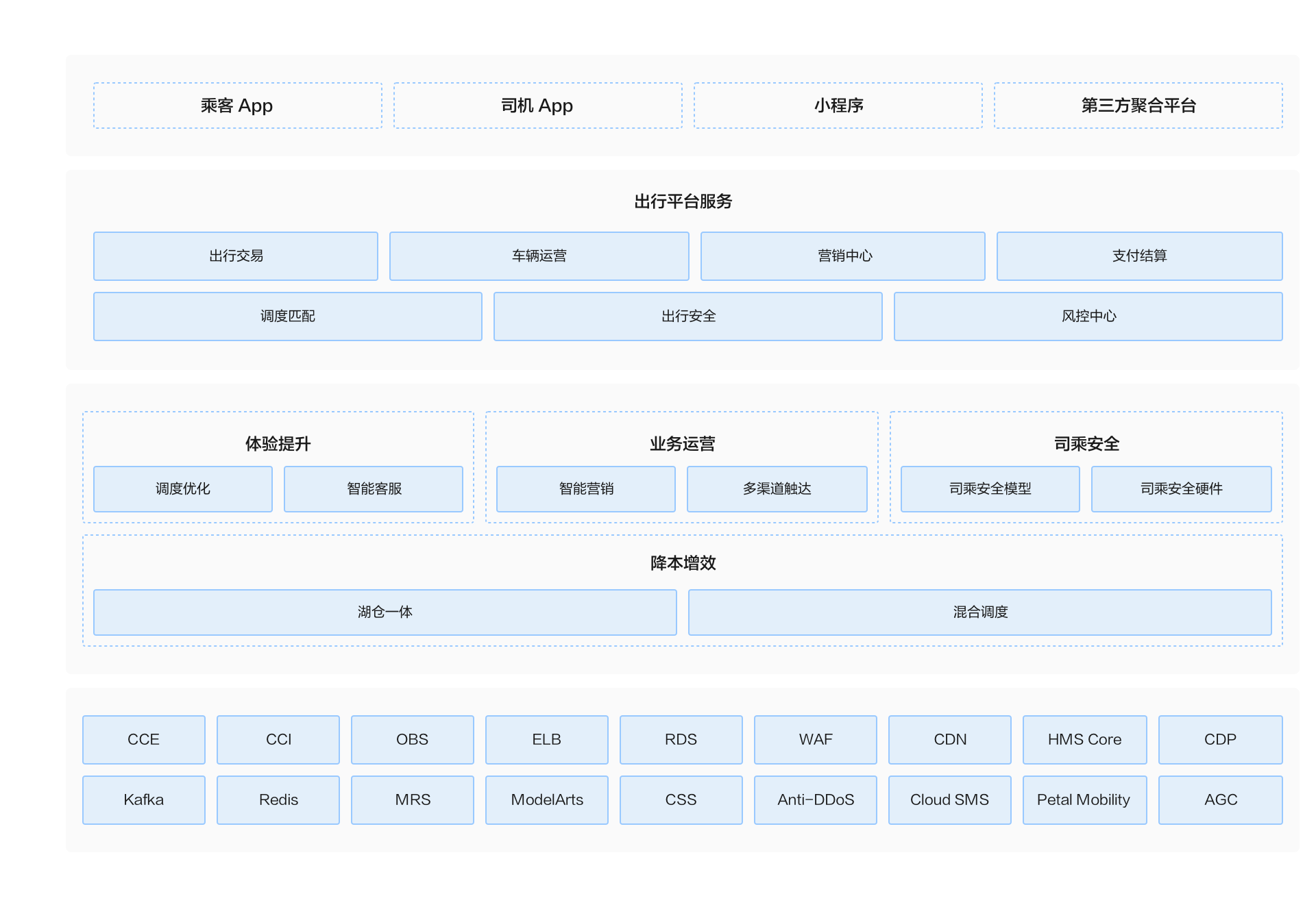Click the 湖仓一体 block

click(x=385, y=612)
